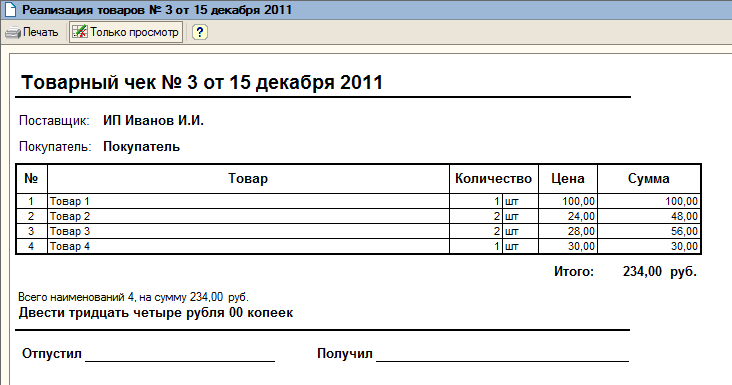Click the document icon in the title bar

click(x=10, y=9)
